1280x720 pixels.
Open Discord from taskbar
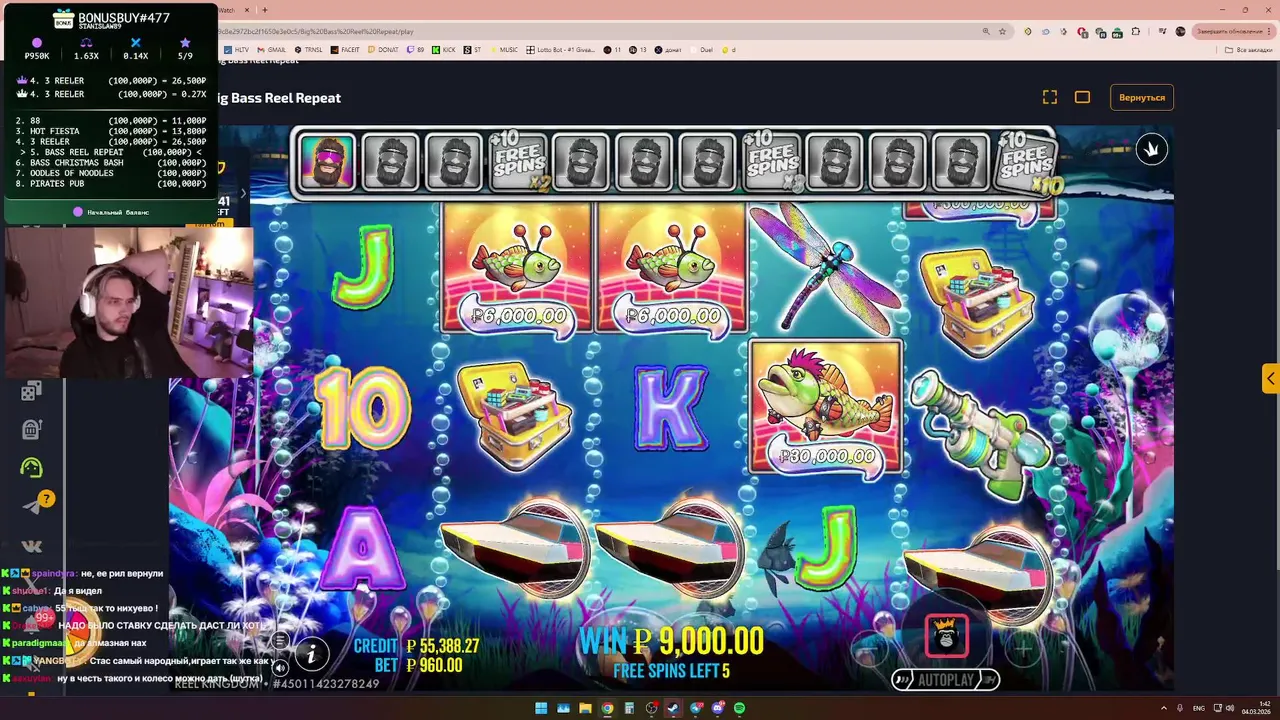(717, 708)
